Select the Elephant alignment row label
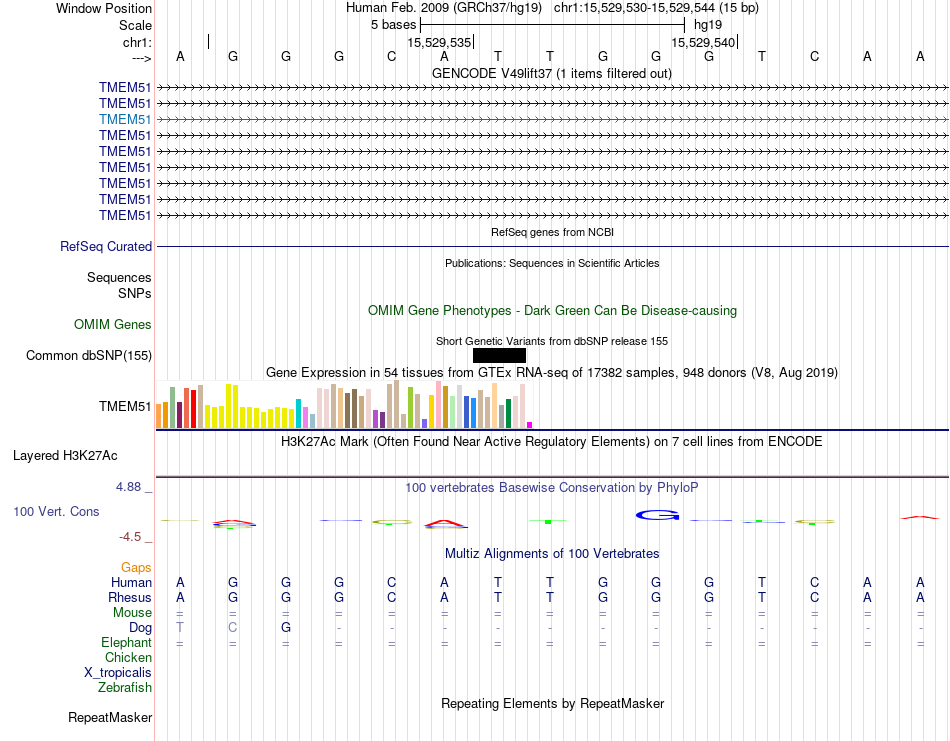Viewport: 950px width, 741px height. 126,642
